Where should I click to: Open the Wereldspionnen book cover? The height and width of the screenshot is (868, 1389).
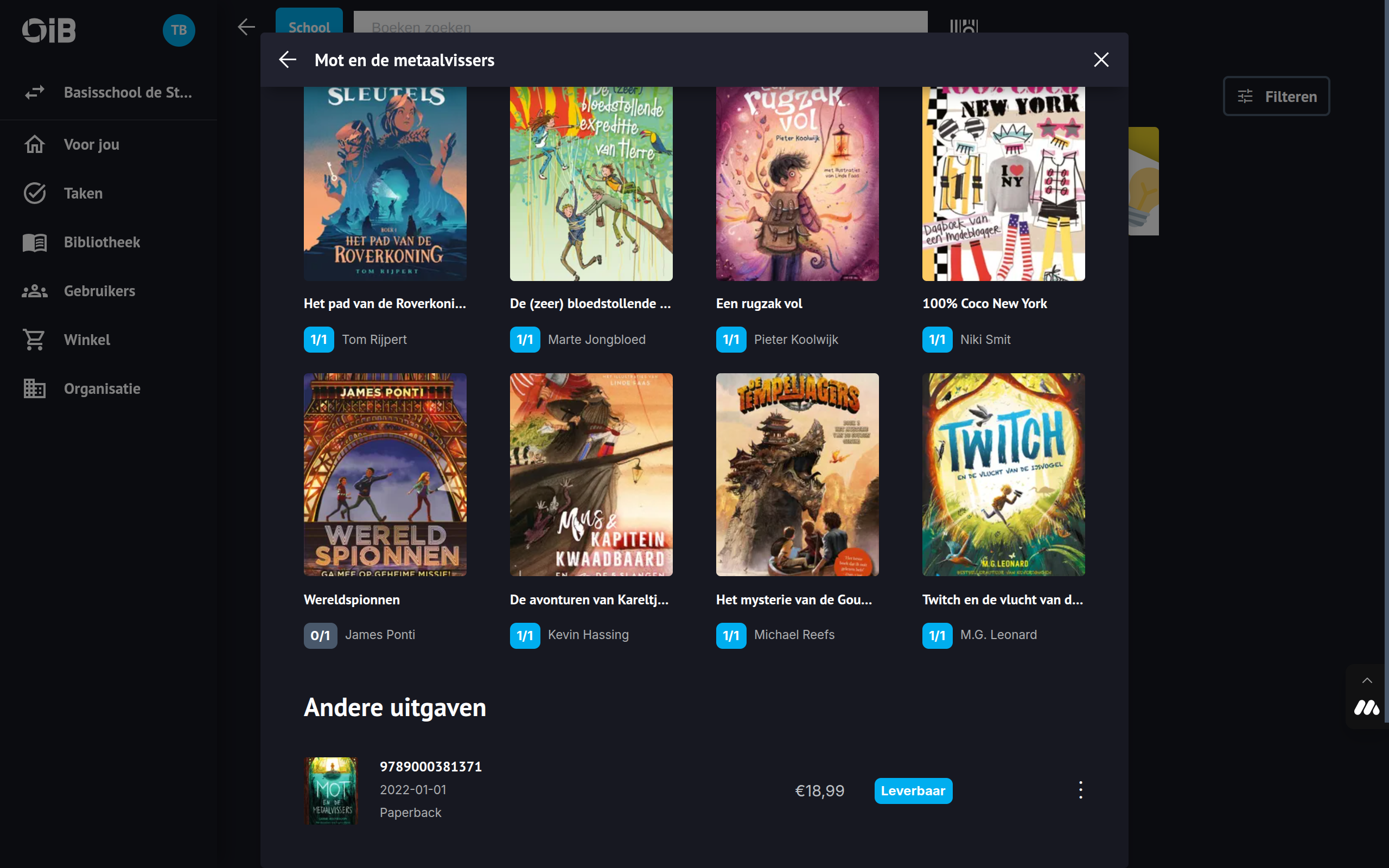[385, 474]
